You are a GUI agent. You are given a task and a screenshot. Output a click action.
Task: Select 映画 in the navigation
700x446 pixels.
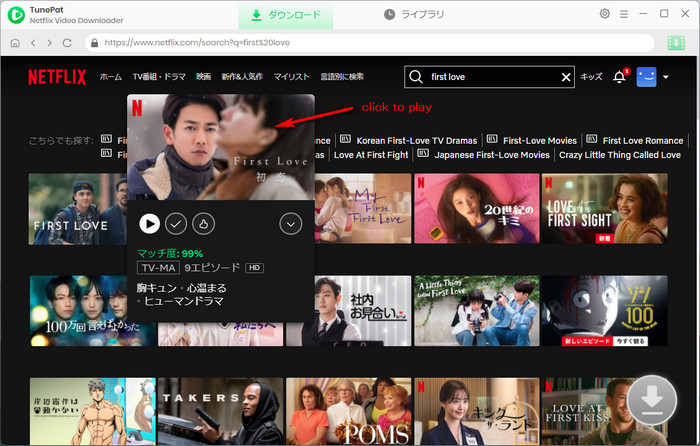tap(204, 77)
